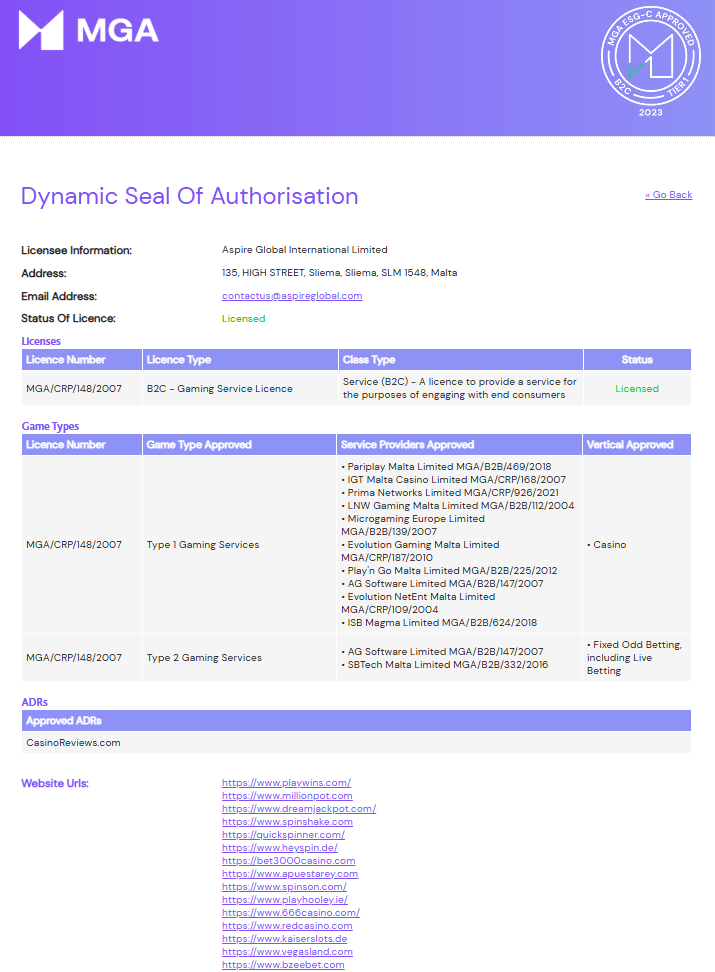This screenshot has width=715, height=972.
Task: Click the Game Types section heading
Action: (x=50, y=426)
